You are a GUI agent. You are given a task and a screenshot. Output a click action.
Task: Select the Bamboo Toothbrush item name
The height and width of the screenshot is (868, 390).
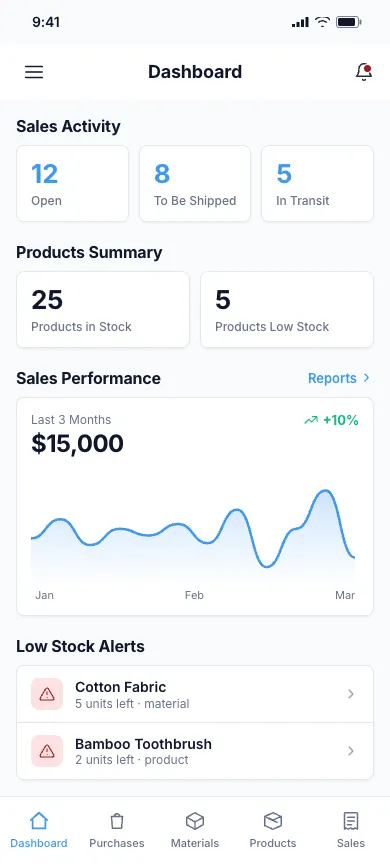143,744
